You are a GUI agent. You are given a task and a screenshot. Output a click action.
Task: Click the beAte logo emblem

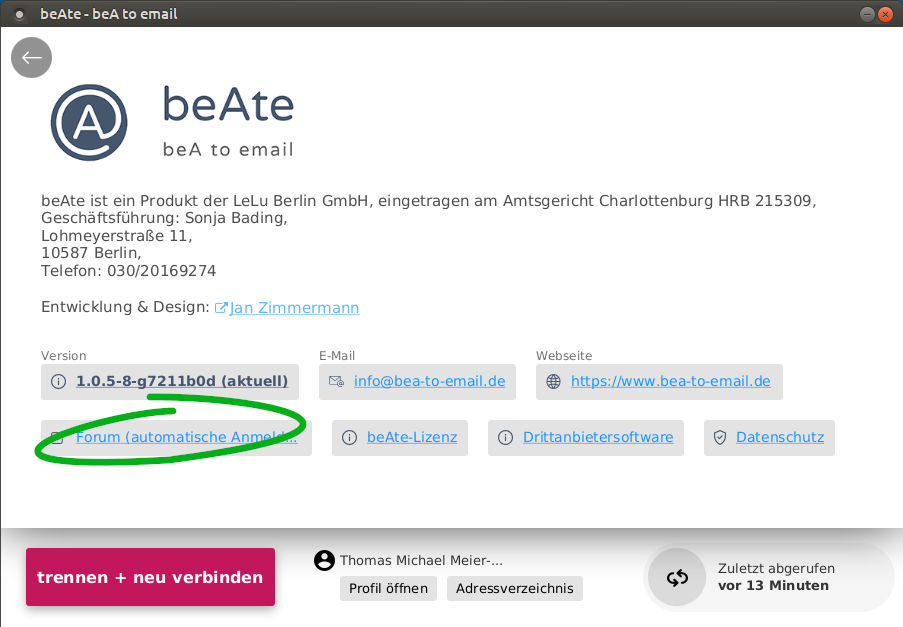tap(89, 122)
